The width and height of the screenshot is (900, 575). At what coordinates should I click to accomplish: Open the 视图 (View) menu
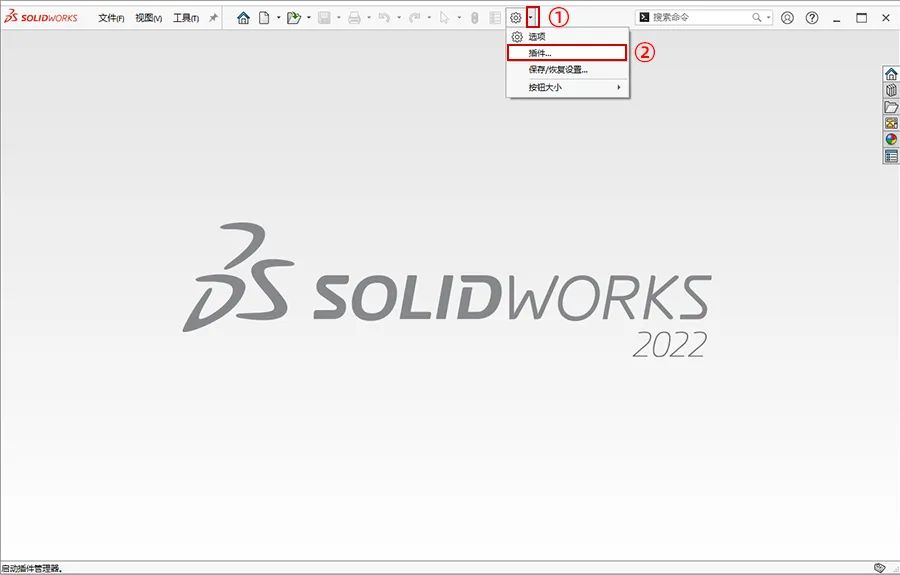[149, 18]
